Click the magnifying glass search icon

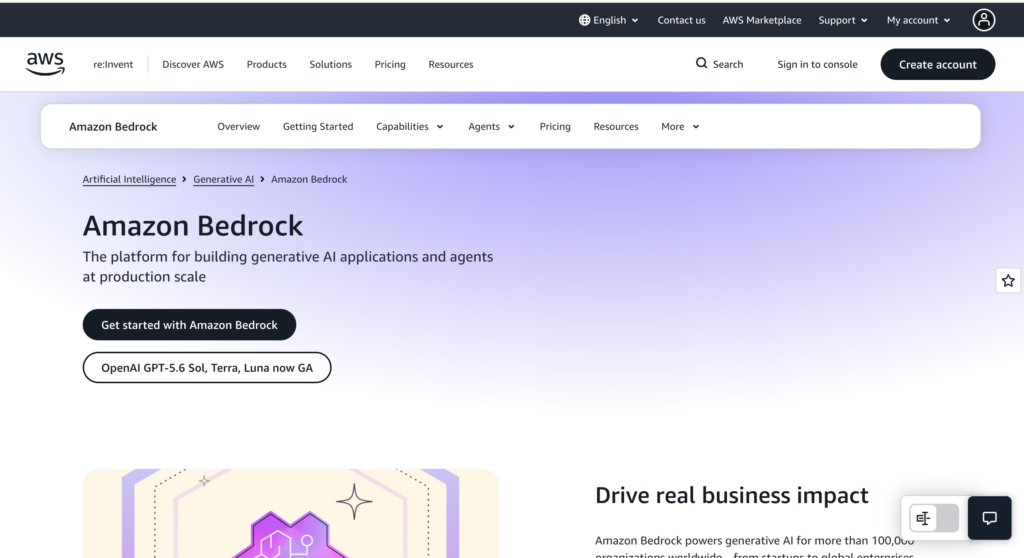[x=701, y=63]
